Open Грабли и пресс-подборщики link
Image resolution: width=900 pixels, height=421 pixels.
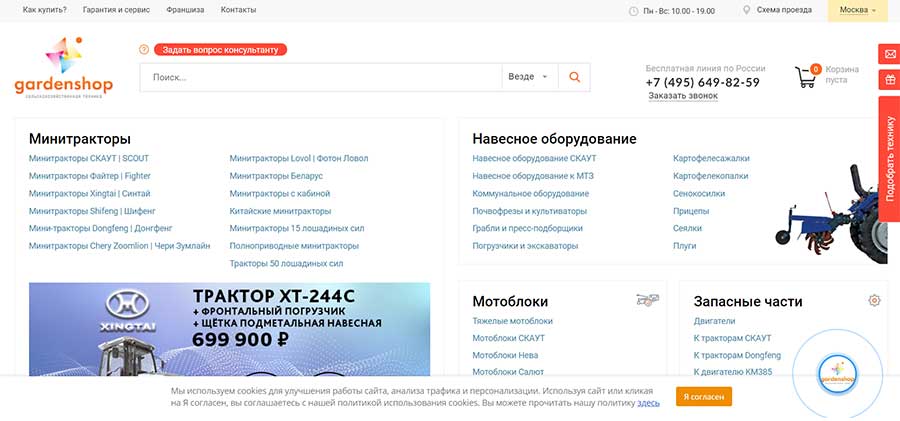527,228
